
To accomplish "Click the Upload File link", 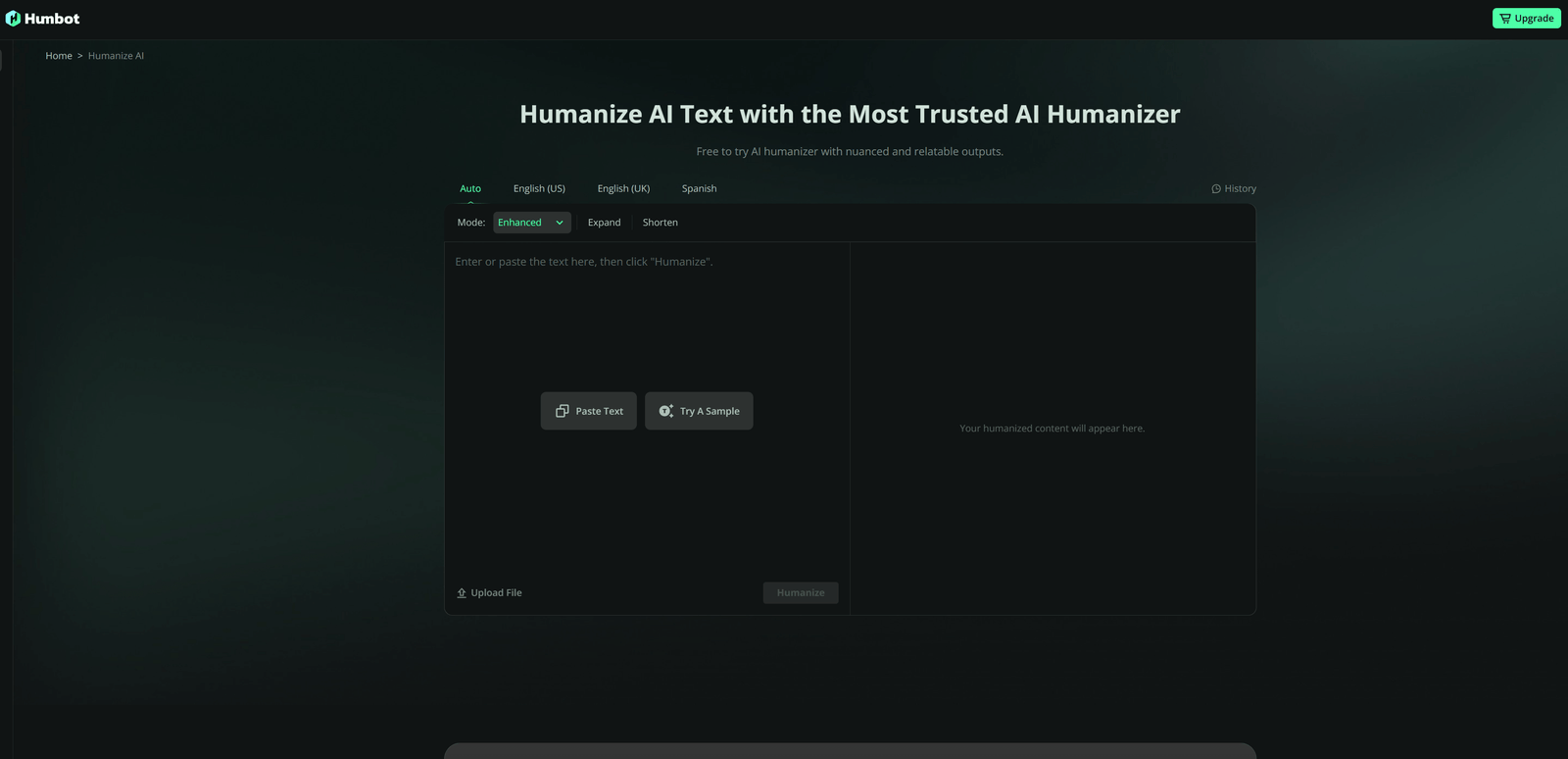I will coord(489,592).
